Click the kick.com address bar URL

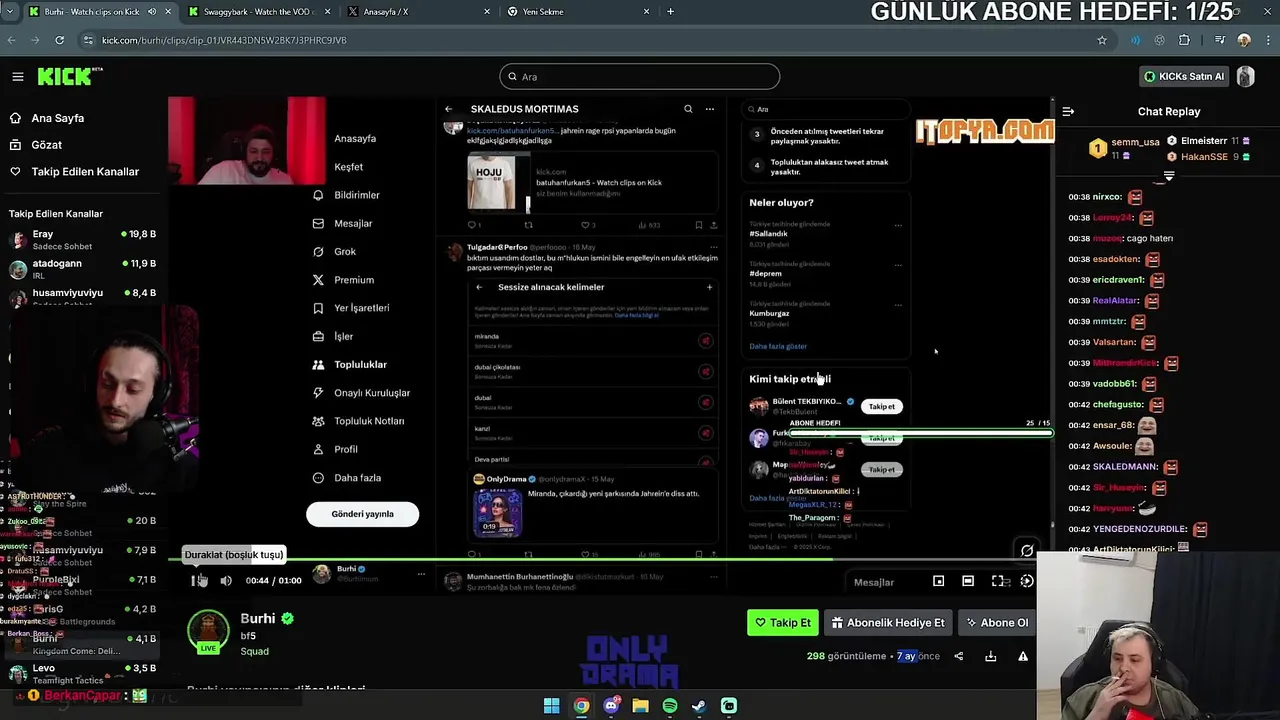(224, 40)
